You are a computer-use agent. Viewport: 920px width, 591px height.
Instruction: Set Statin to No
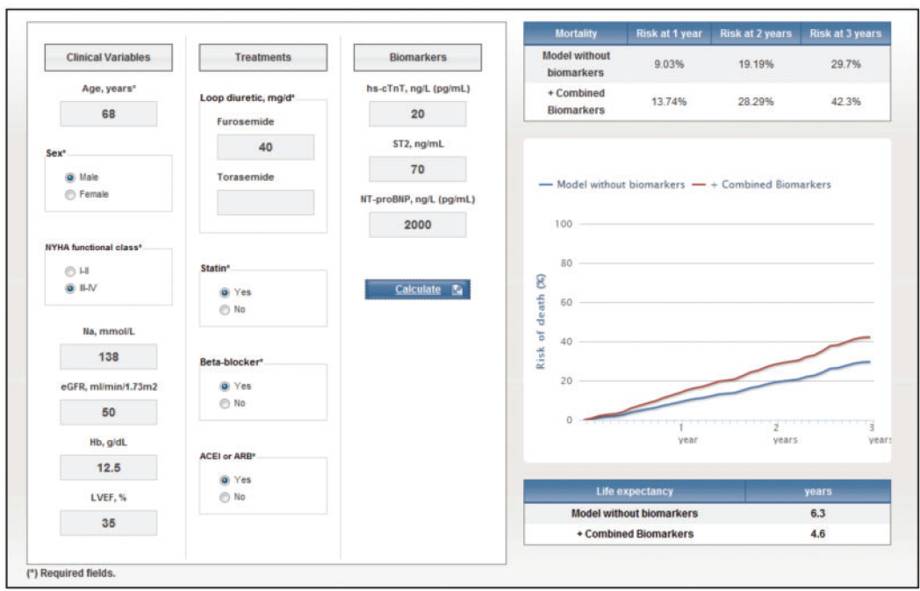point(224,309)
